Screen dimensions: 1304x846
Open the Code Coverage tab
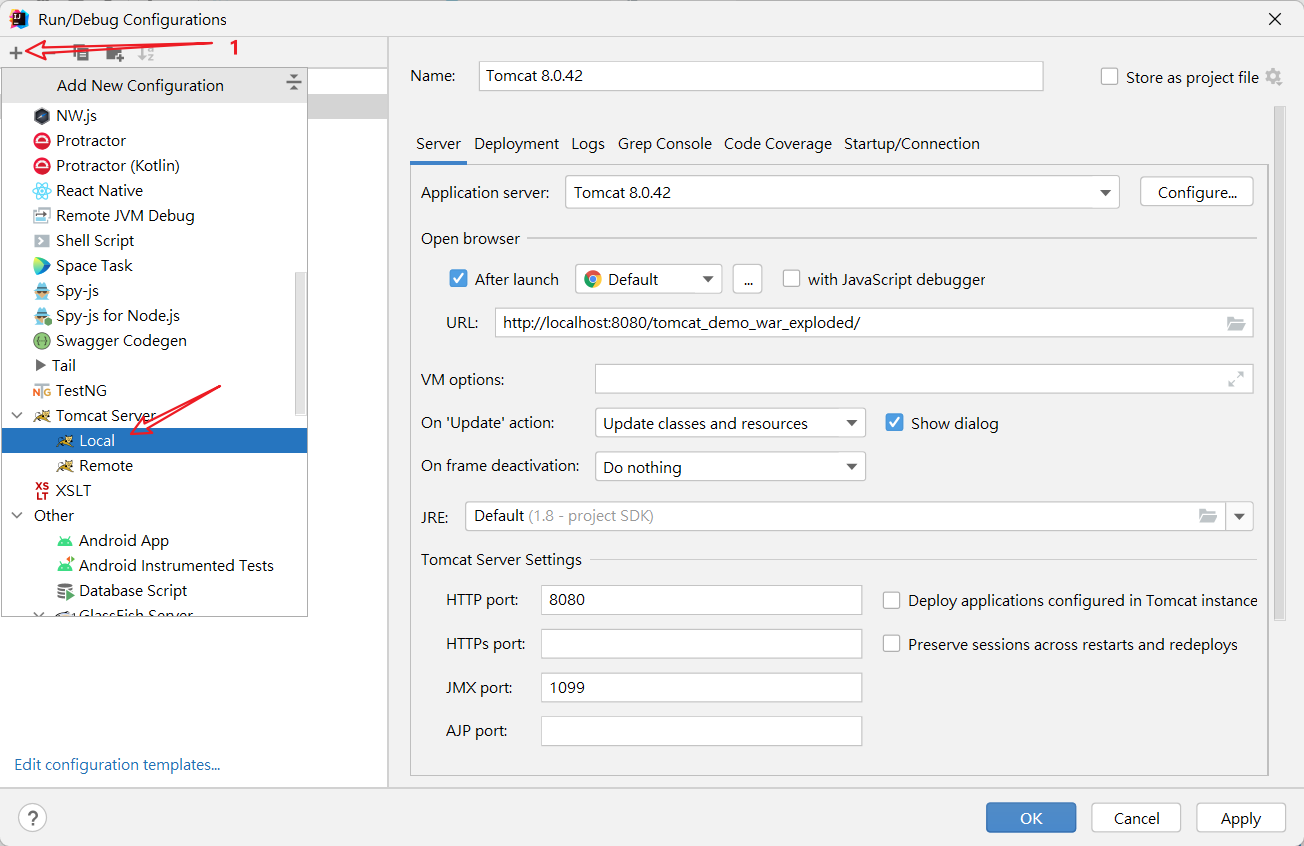(778, 143)
